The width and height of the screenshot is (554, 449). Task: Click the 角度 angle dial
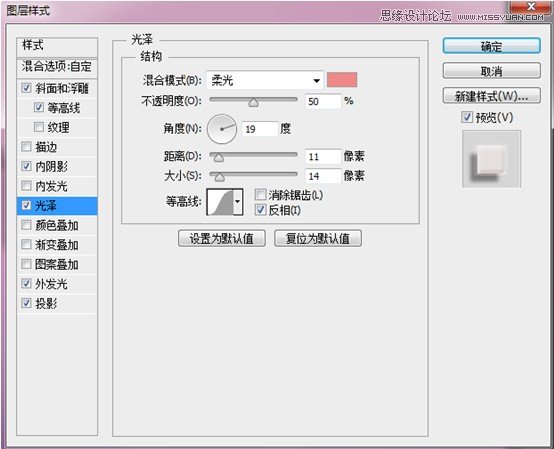coord(222,129)
